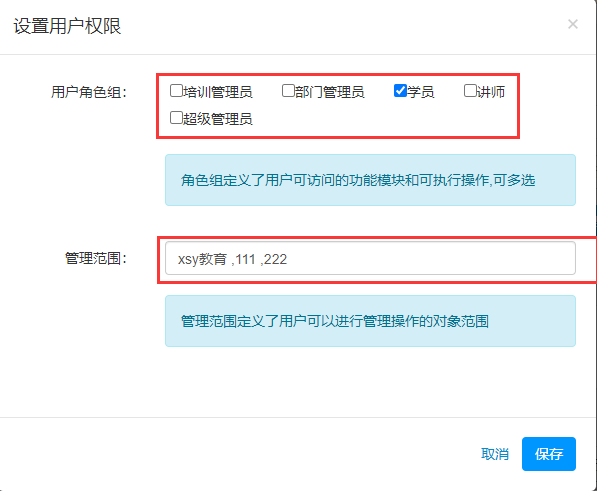Click the 讲师 label text
This screenshot has height=491, width=597.
[491, 92]
